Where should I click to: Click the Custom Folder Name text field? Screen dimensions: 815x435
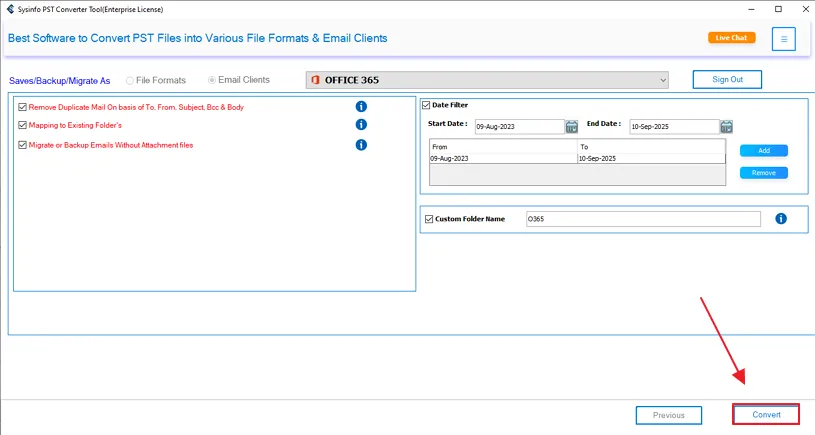click(x=642, y=219)
